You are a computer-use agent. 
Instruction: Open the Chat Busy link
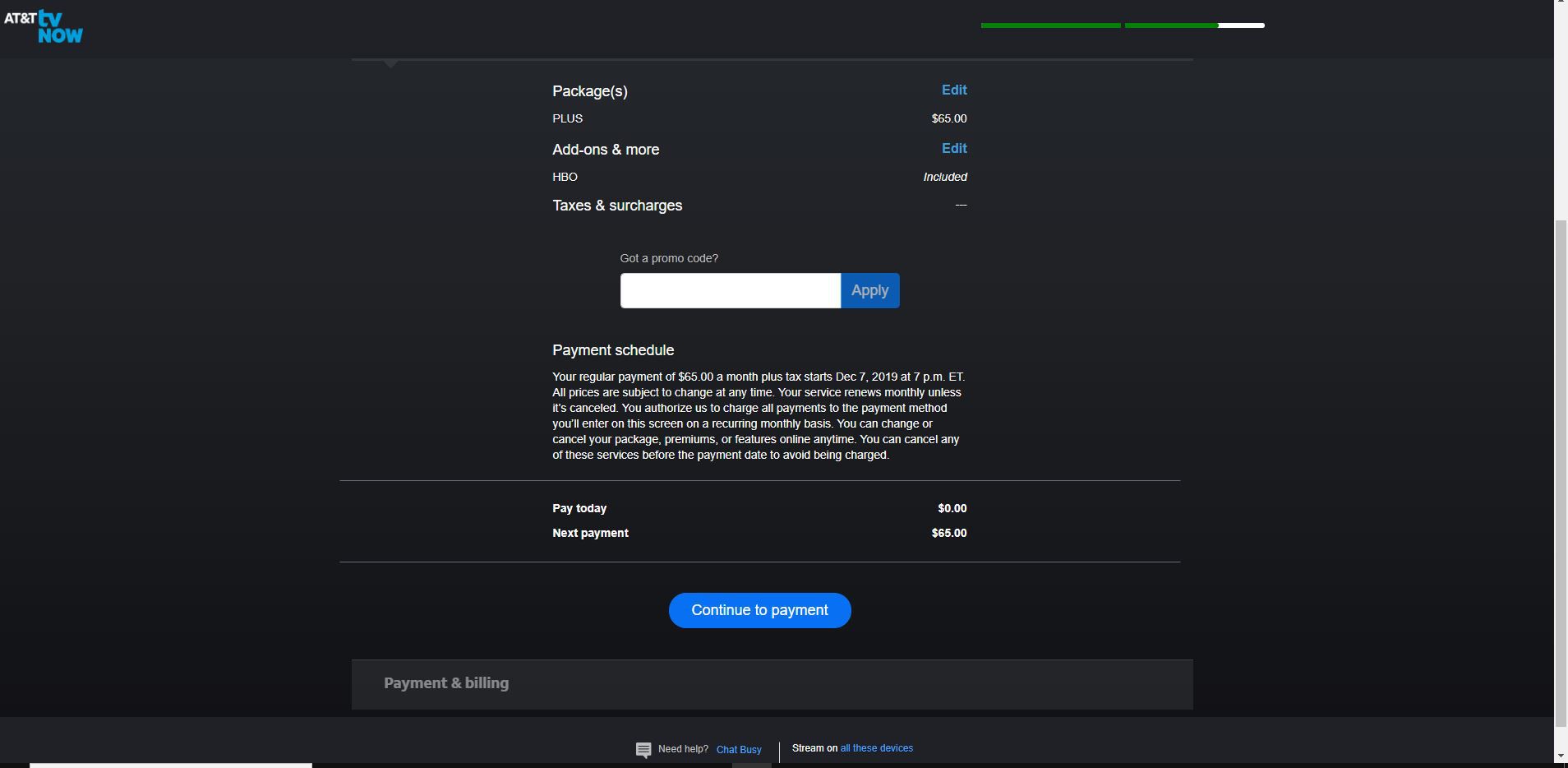point(739,750)
